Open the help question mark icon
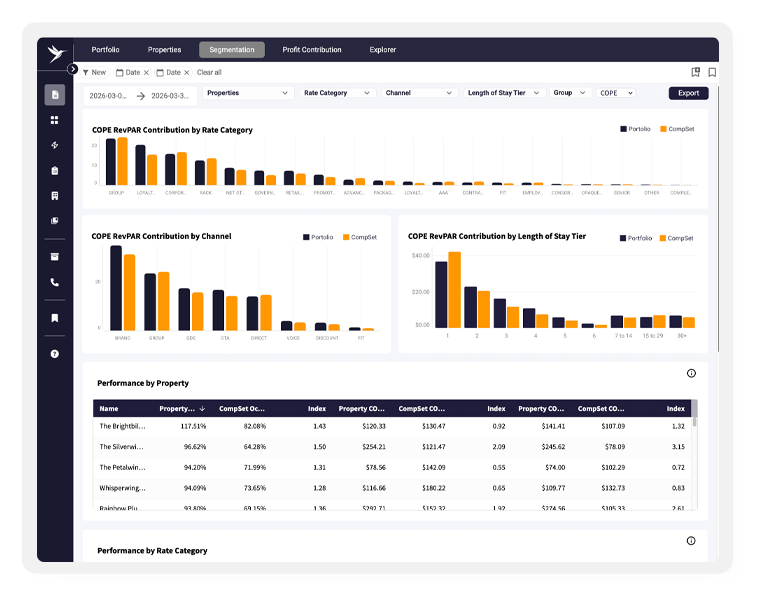768x609 pixels. pyautogui.click(x=55, y=354)
